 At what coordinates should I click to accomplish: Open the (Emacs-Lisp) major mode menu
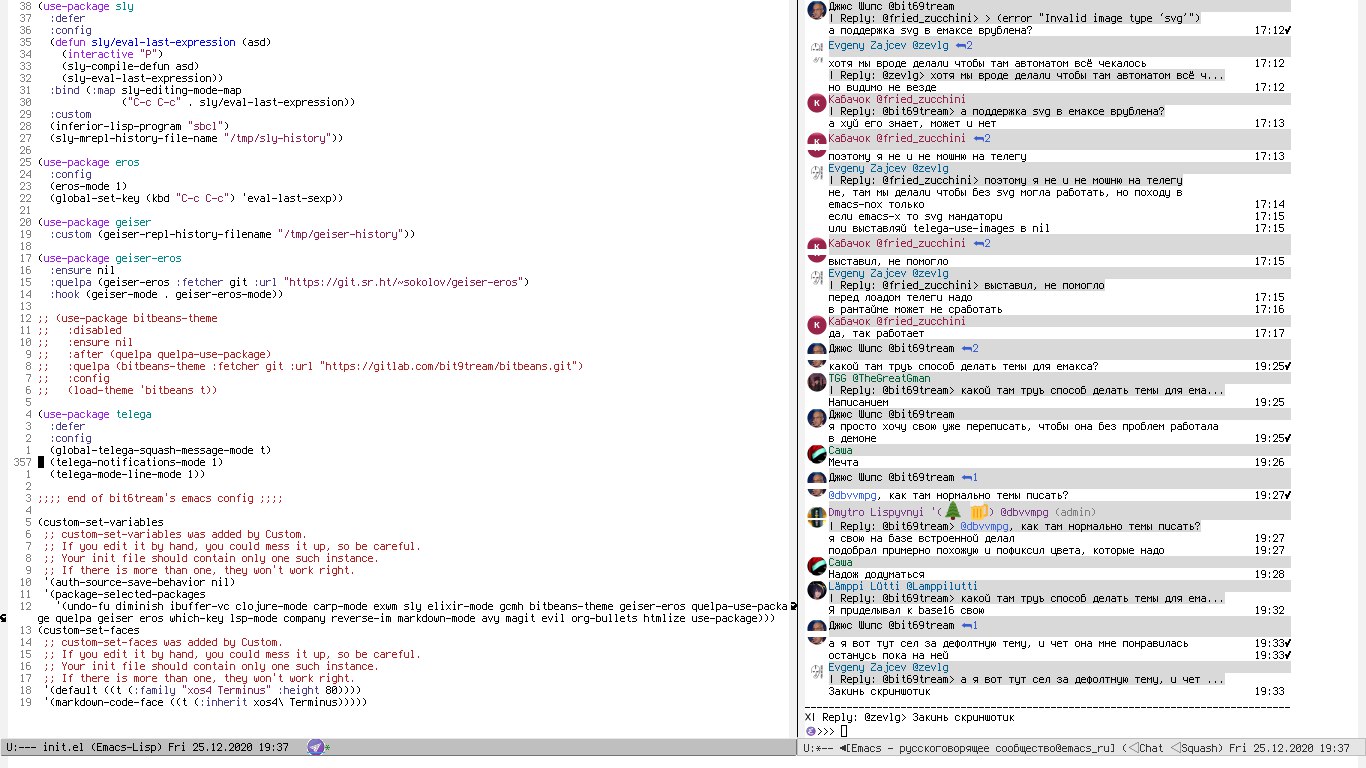pyautogui.click(x=125, y=748)
